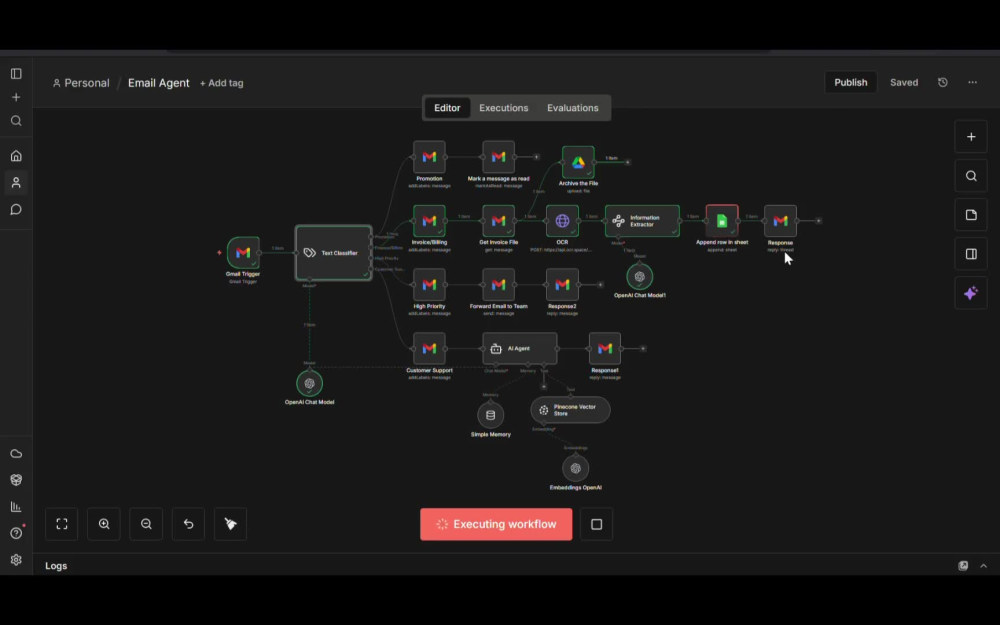Zoom out on the canvas
This screenshot has height=625, width=1000.
(146, 524)
